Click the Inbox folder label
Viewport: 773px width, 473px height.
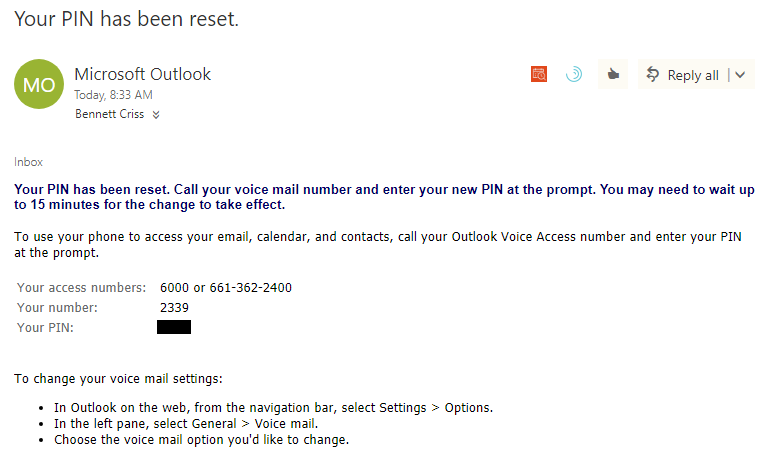pyautogui.click(x=28, y=162)
